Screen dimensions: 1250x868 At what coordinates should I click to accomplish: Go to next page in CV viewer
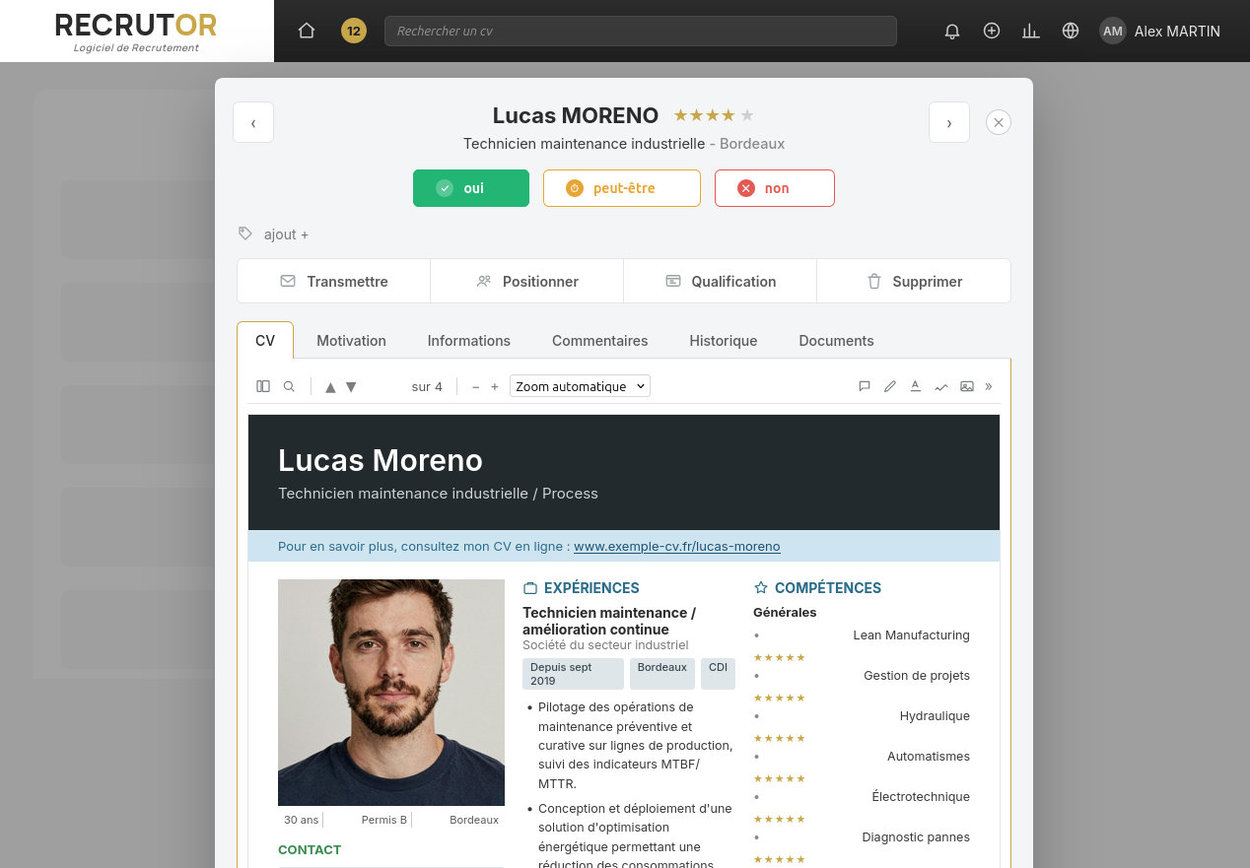click(x=351, y=387)
